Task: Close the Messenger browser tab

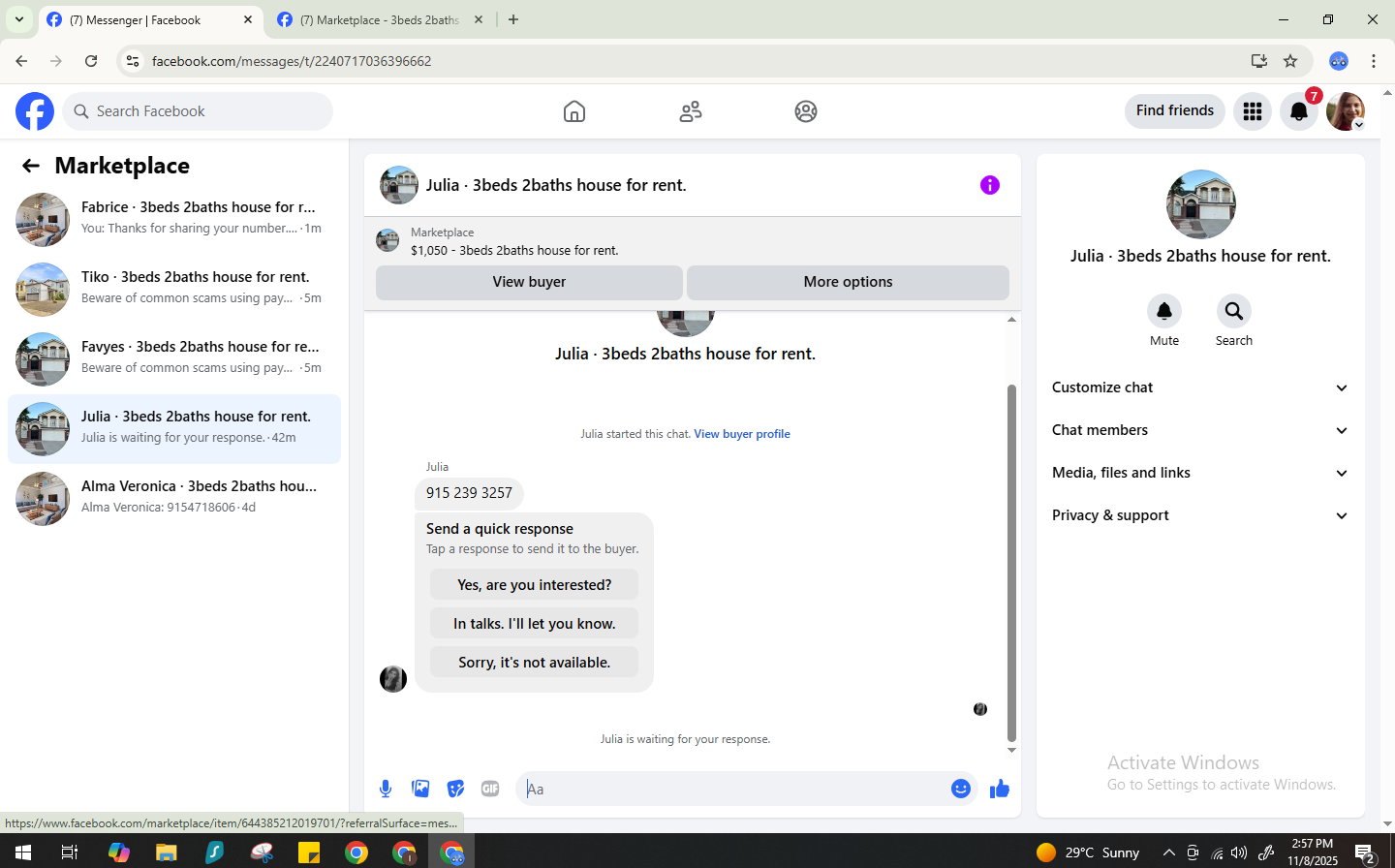Action: coord(248,19)
